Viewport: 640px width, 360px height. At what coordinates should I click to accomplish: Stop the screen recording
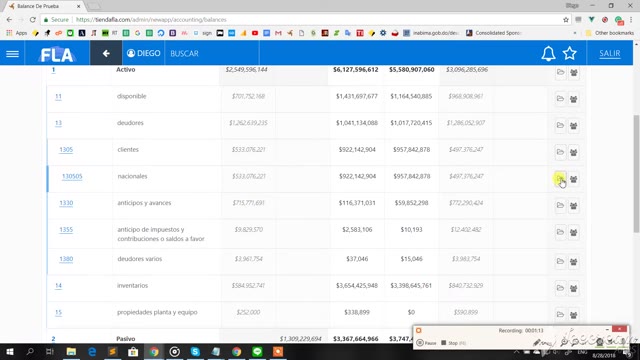click(453, 343)
